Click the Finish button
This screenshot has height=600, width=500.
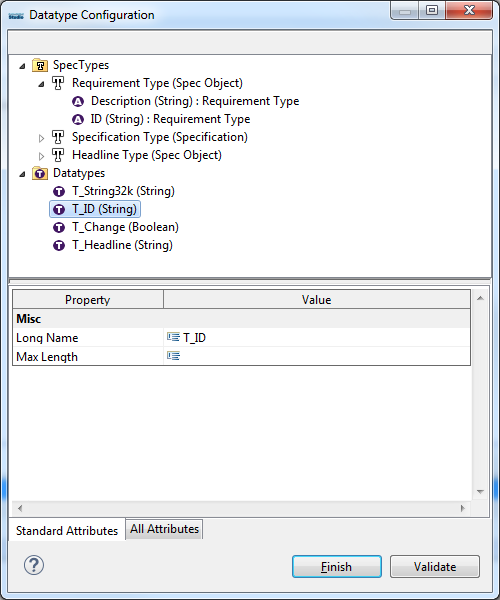pos(337,566)
